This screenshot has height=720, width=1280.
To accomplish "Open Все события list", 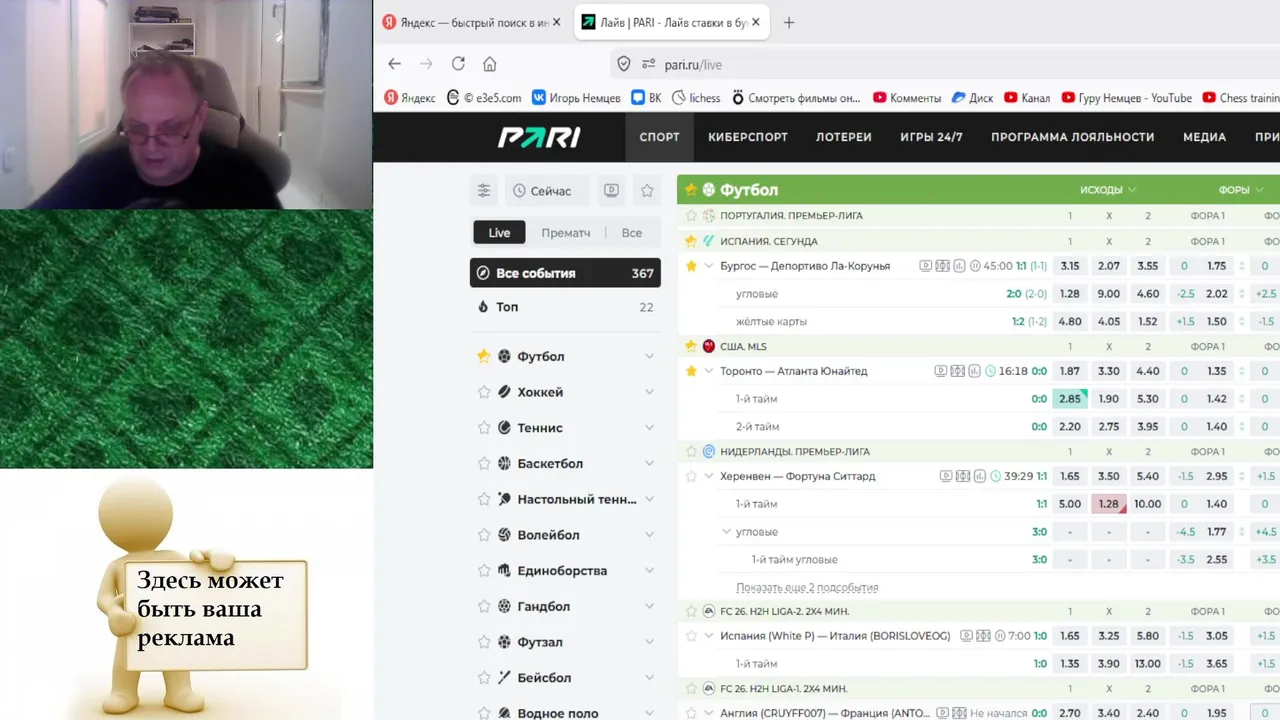I will [565, 273].
